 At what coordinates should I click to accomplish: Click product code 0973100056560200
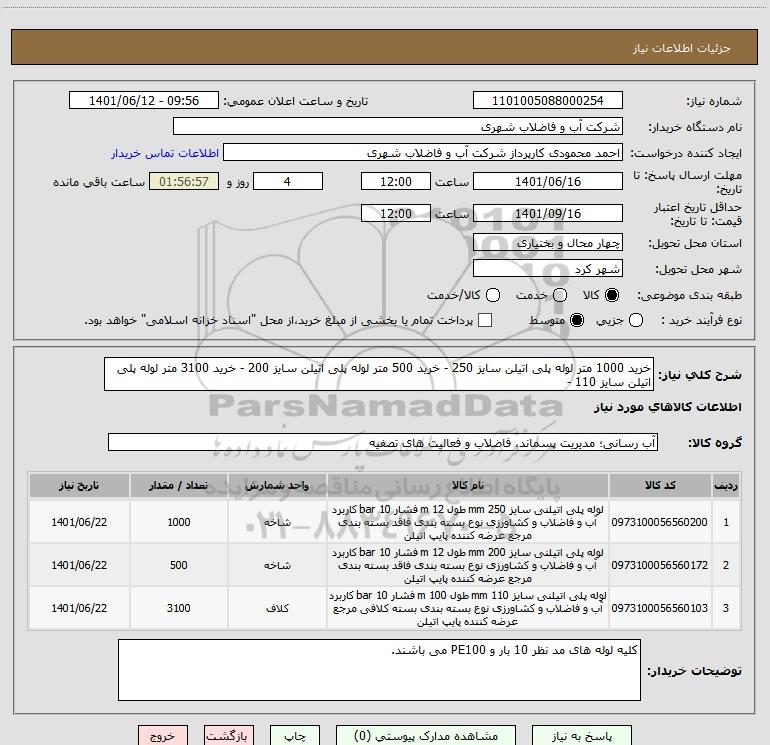click(660, 522)
